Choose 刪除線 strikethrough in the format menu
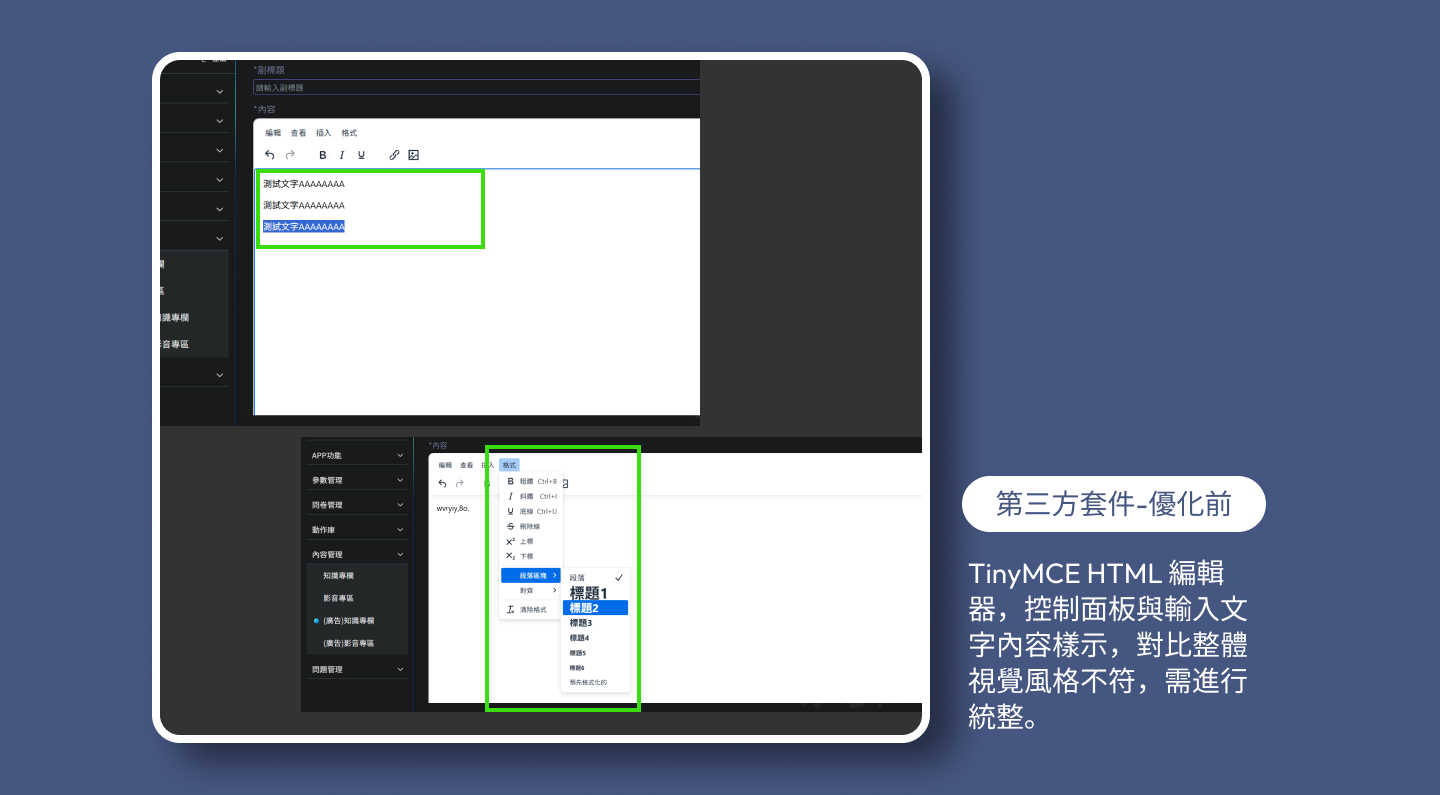Viewport: 1440px width, 795px height. coord(530,526)
